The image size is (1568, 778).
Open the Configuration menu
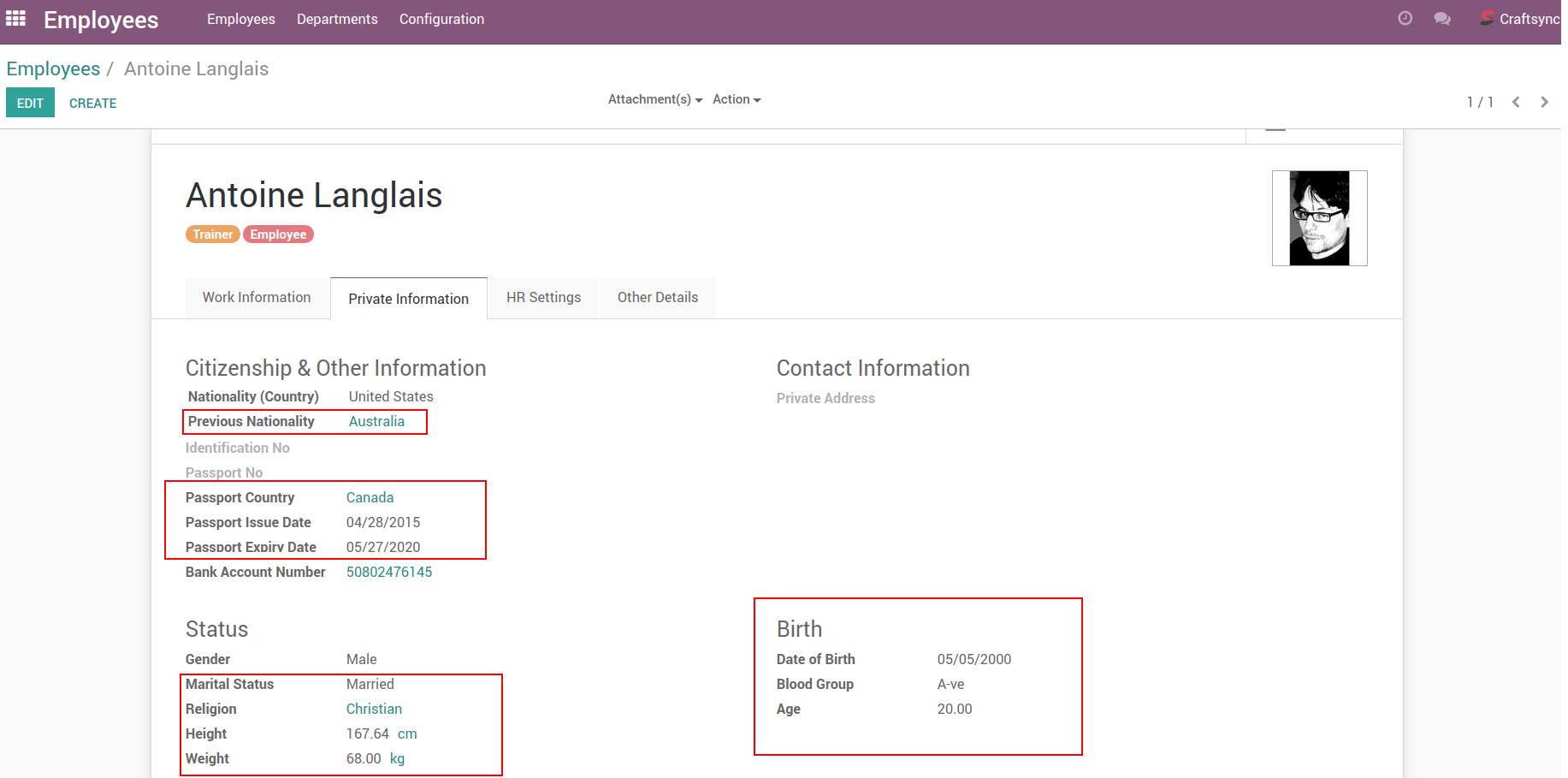441,19
